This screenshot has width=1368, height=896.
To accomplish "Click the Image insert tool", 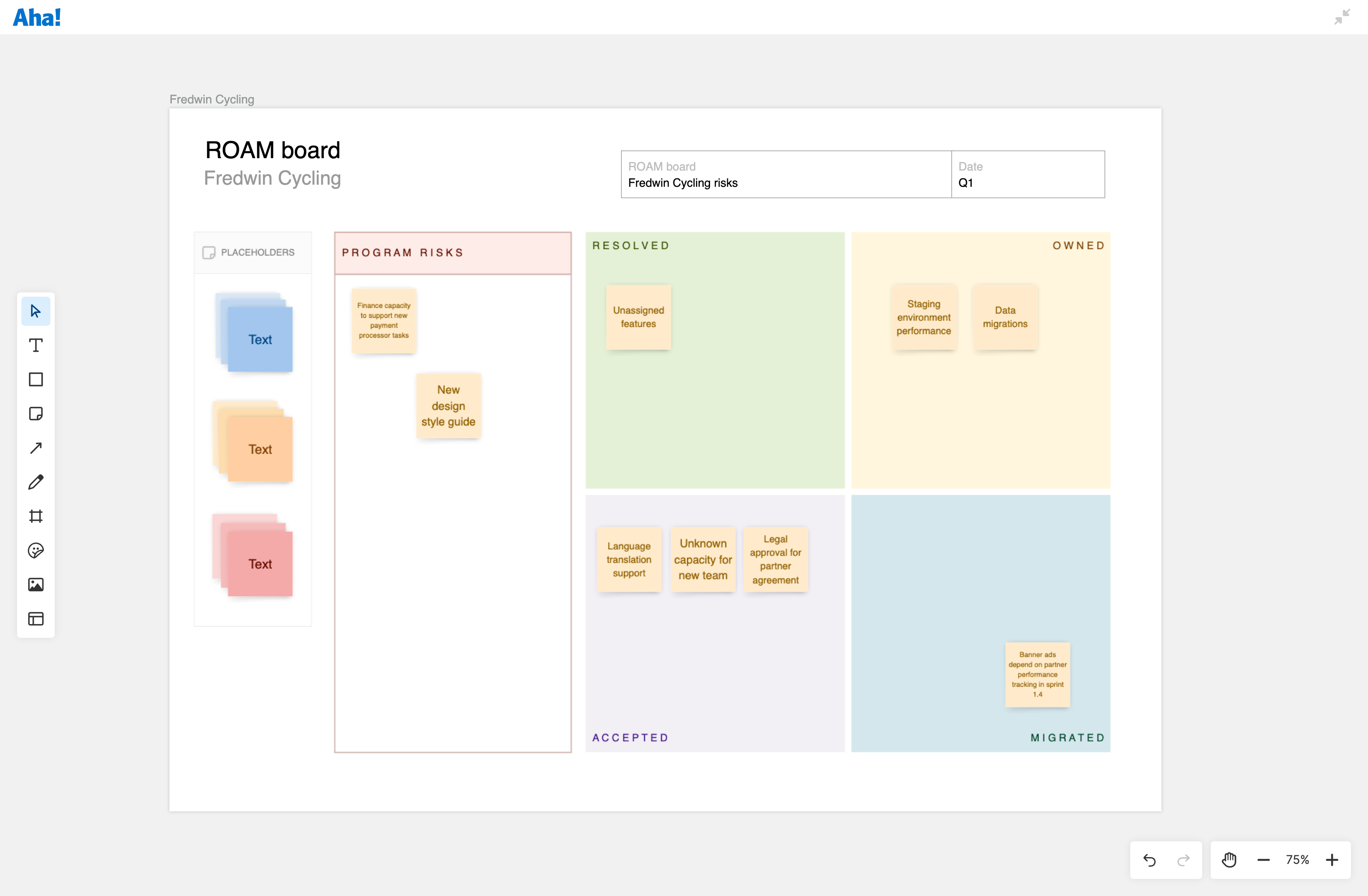I will pyautogui.click(x=35, y=584).
